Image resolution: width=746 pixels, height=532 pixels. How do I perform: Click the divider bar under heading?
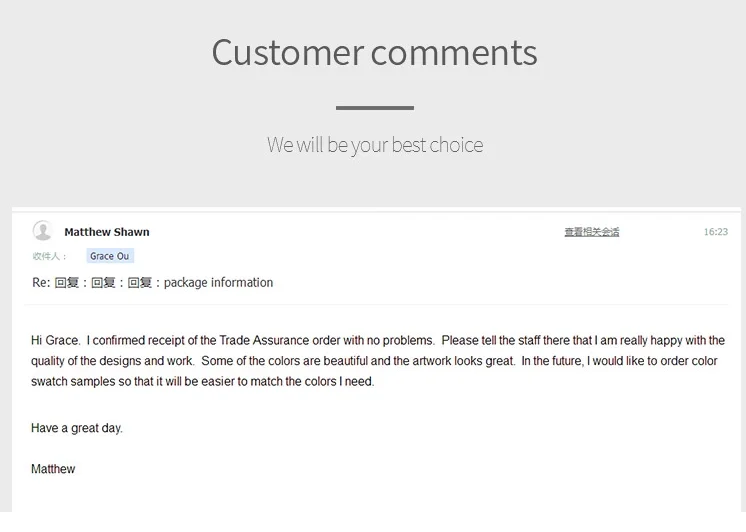(374, 108)
